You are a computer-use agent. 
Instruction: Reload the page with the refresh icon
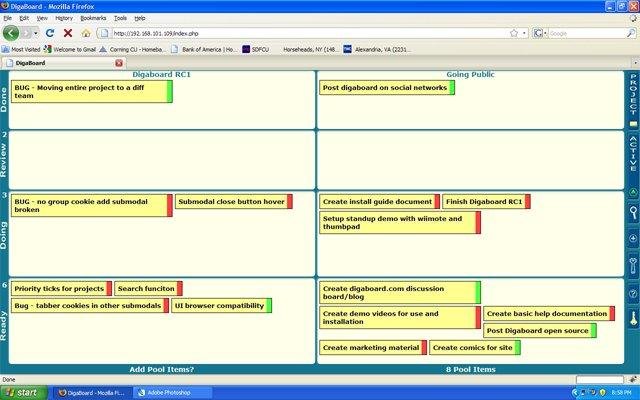50,33
